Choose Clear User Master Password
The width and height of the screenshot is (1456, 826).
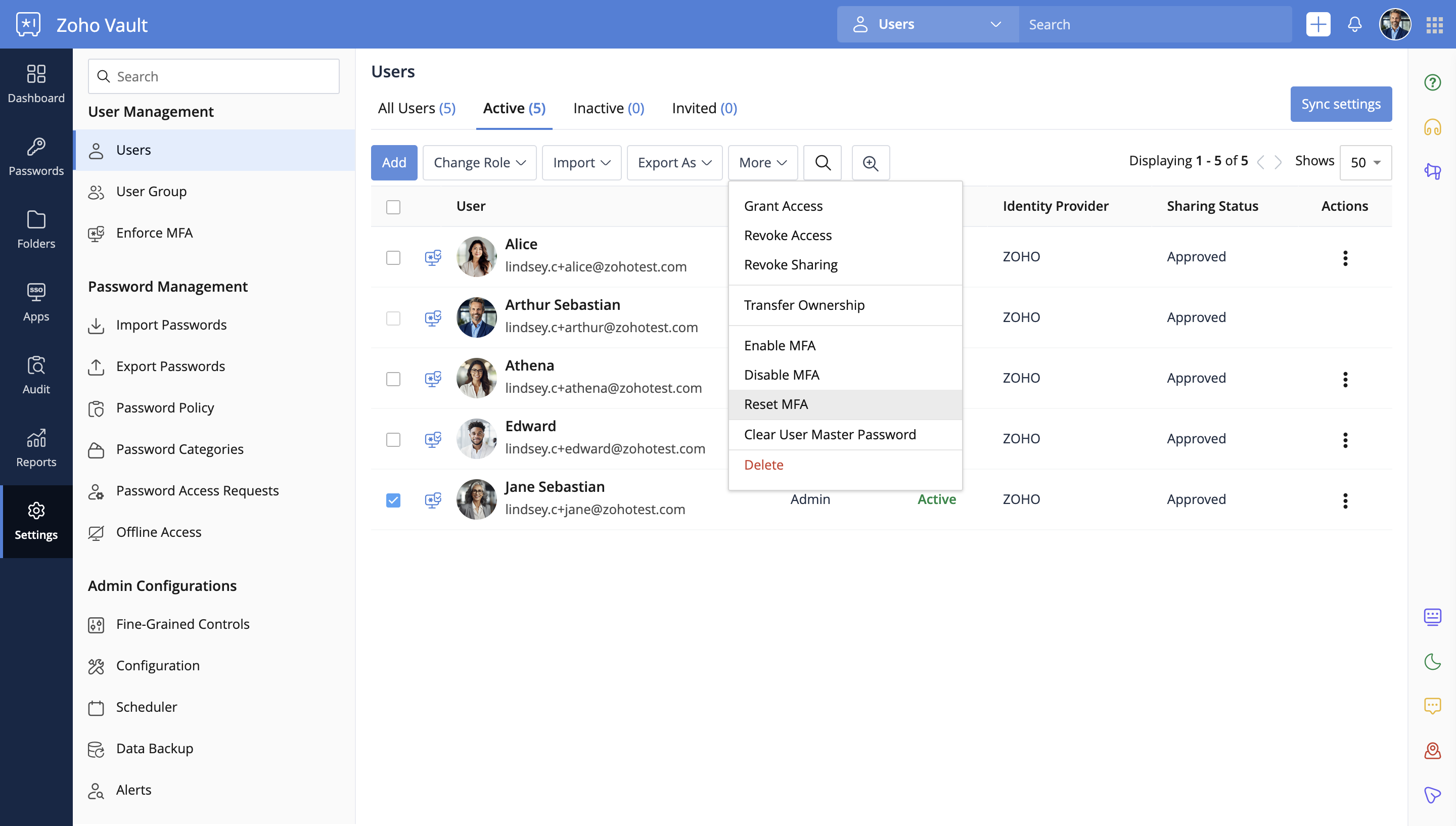coord(845,435)
